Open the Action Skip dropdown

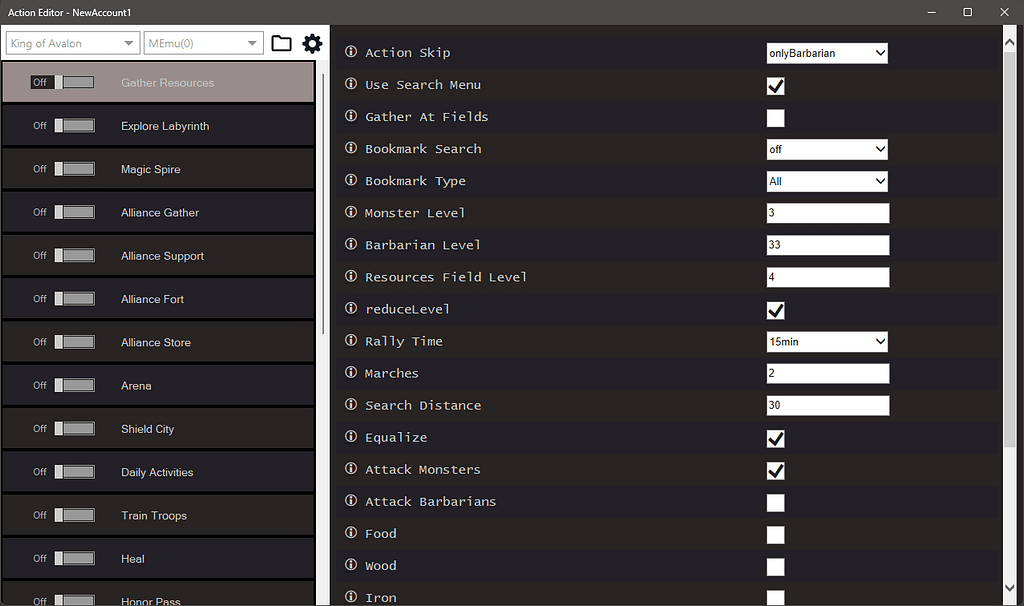point(827,53)
